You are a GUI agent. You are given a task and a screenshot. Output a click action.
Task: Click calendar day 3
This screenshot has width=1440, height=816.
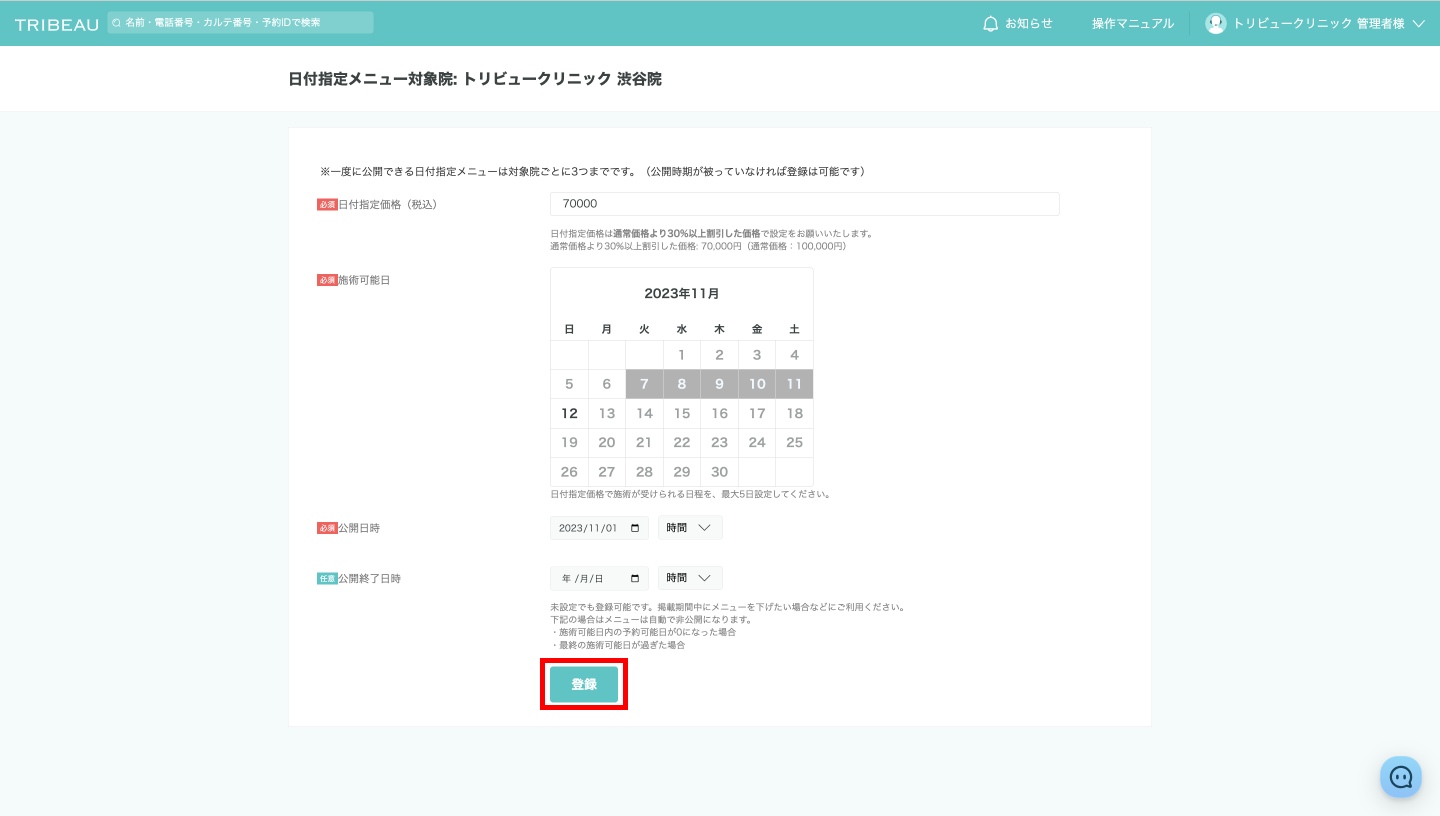point(757,355)
